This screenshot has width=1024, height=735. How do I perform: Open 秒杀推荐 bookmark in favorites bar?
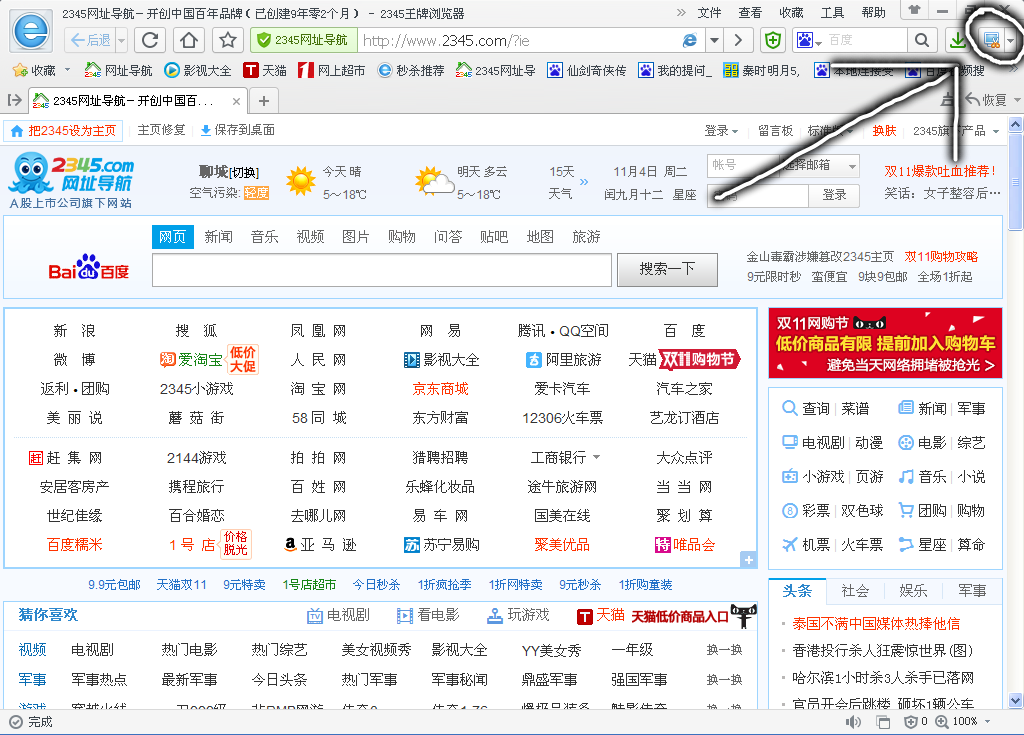pos(411,70)
